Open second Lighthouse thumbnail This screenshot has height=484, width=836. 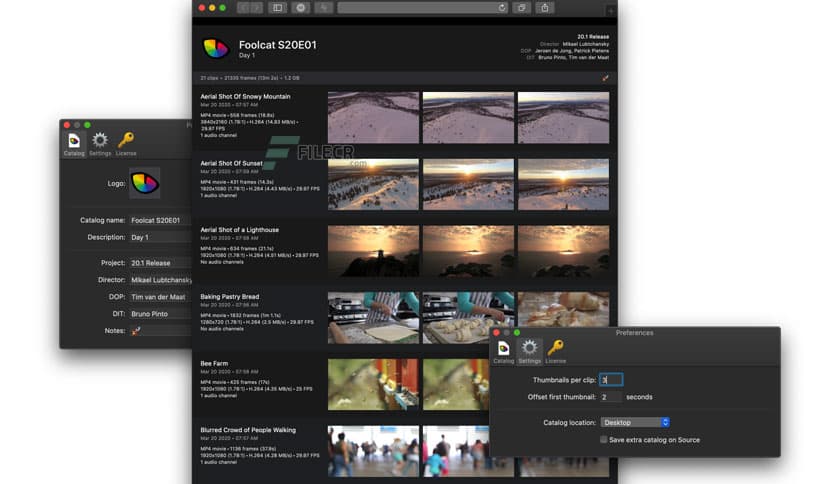point(468,251)
